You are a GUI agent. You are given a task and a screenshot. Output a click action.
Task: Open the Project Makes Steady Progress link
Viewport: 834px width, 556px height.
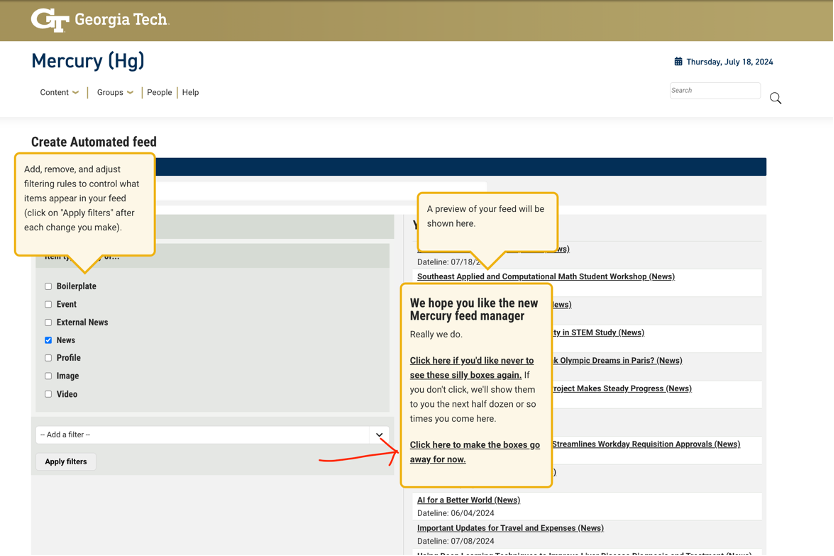(x=622, y=388)
